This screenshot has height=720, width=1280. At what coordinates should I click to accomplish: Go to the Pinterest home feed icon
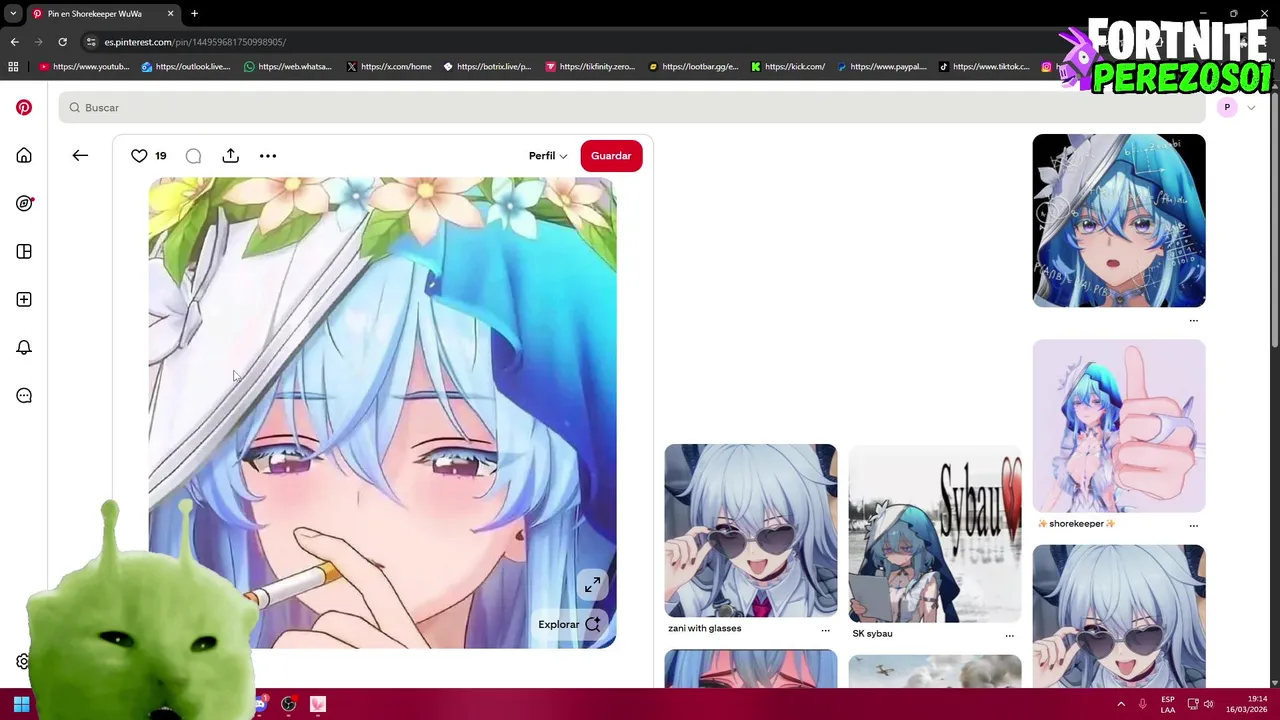24,155
